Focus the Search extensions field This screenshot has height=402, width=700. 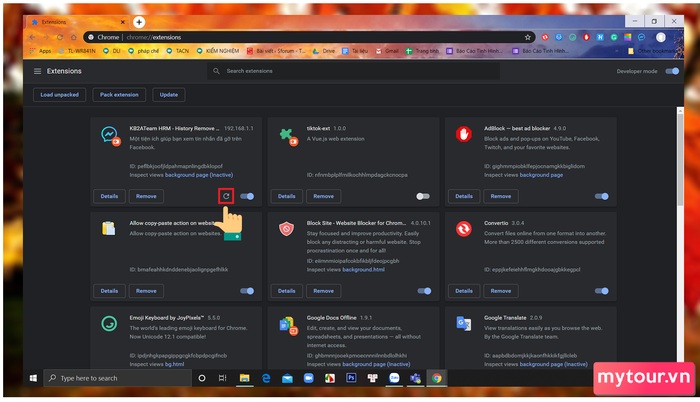(x=354, y=71)
